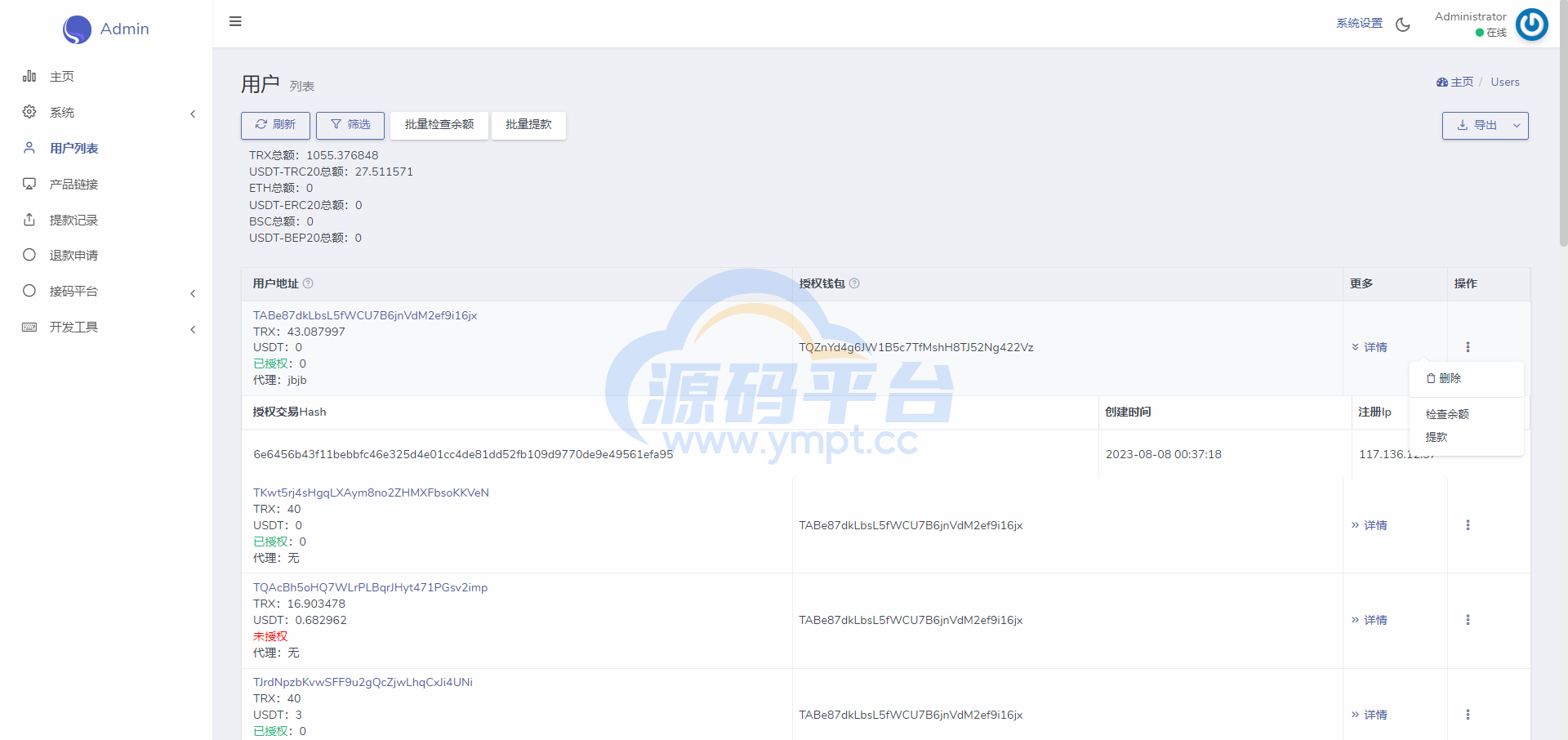
Task: Choose 删除 in the actions popup
Action: point(1444,379)
